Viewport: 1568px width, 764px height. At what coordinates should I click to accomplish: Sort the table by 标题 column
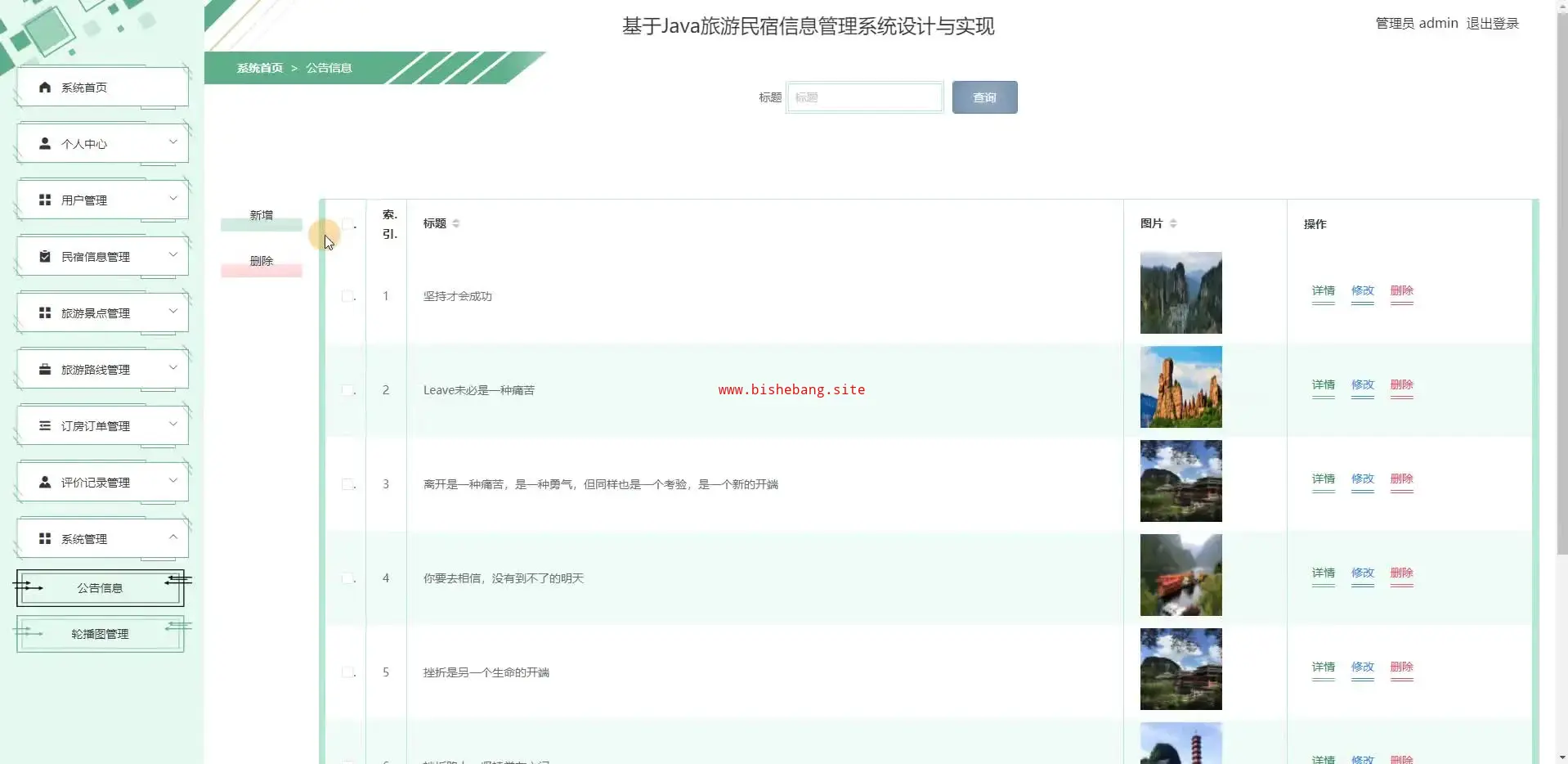[456, 223]
